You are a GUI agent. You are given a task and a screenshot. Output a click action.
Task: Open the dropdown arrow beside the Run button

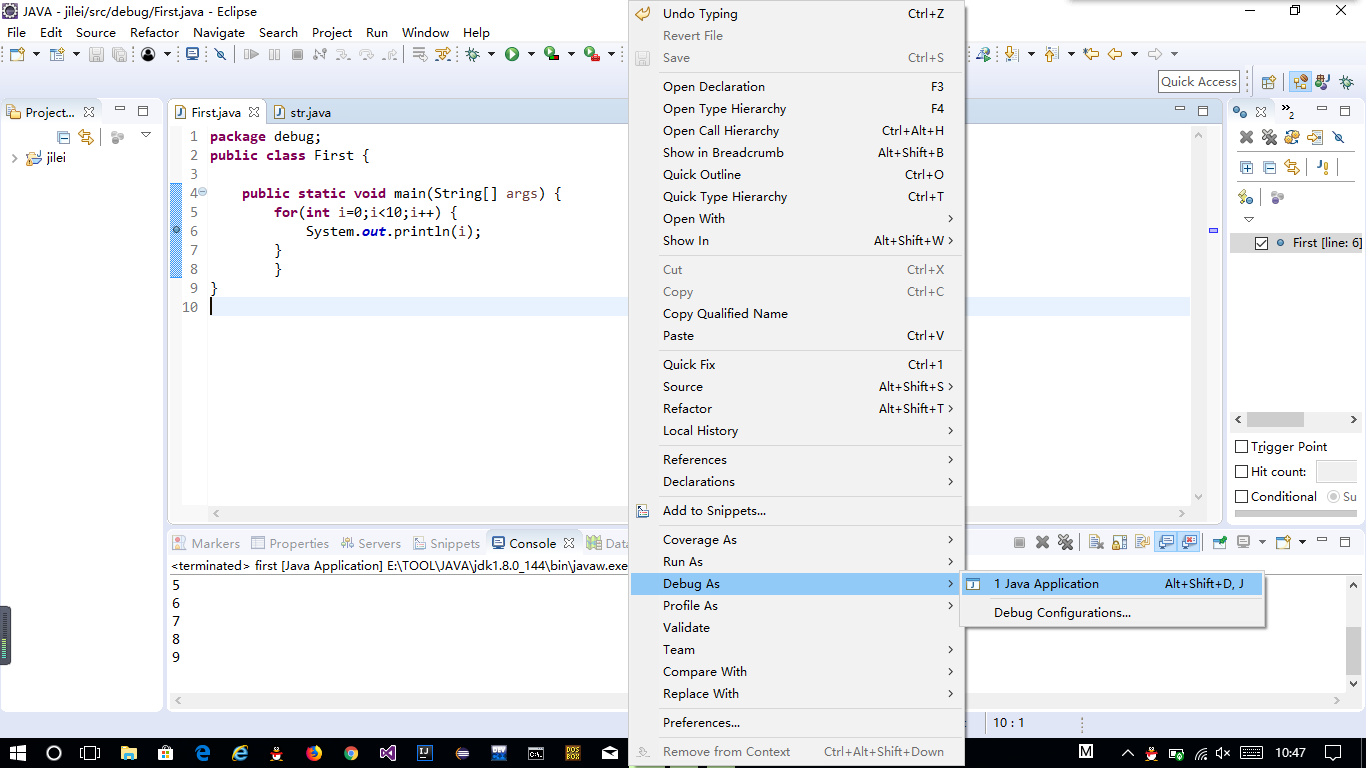pos(531,54)
